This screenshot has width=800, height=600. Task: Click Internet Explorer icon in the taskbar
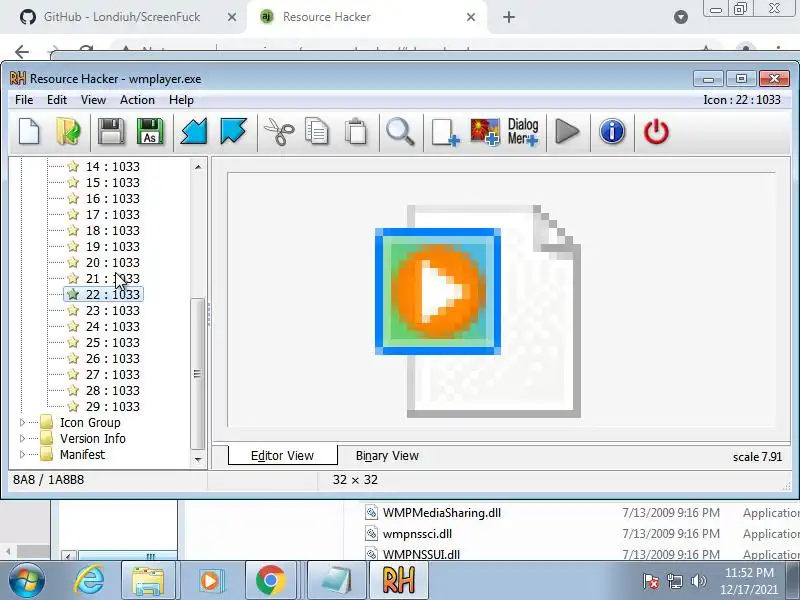(89, 580)
